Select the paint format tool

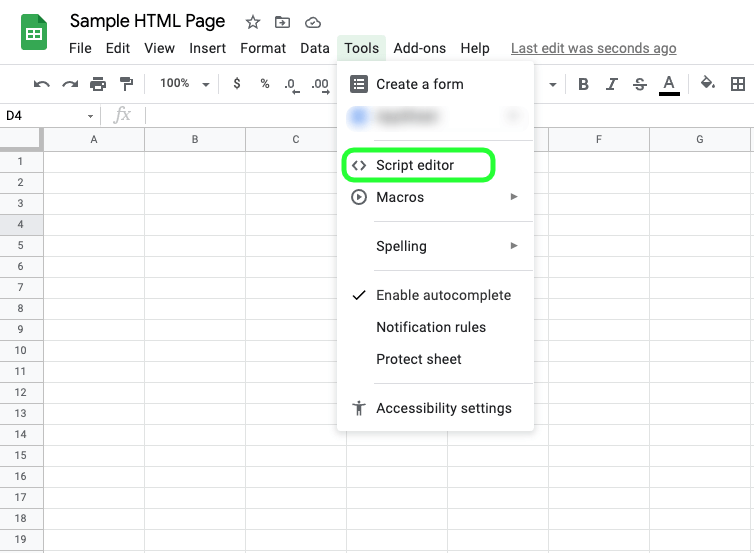point(126,84)
